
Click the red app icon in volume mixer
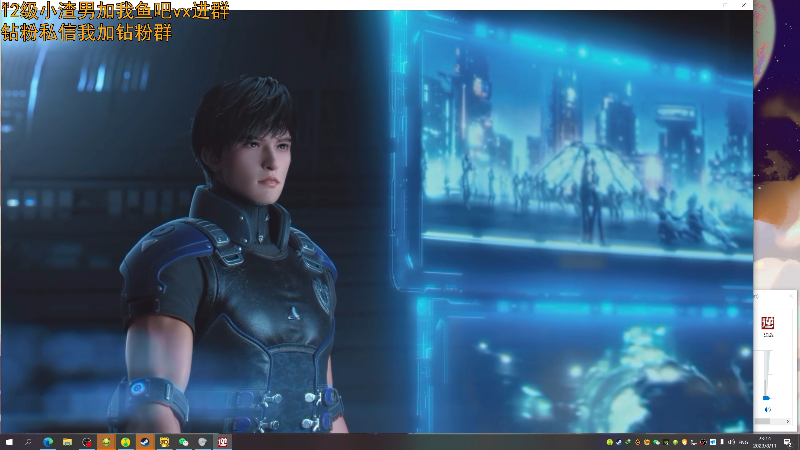pyautogui.click(x=768, y=322)
